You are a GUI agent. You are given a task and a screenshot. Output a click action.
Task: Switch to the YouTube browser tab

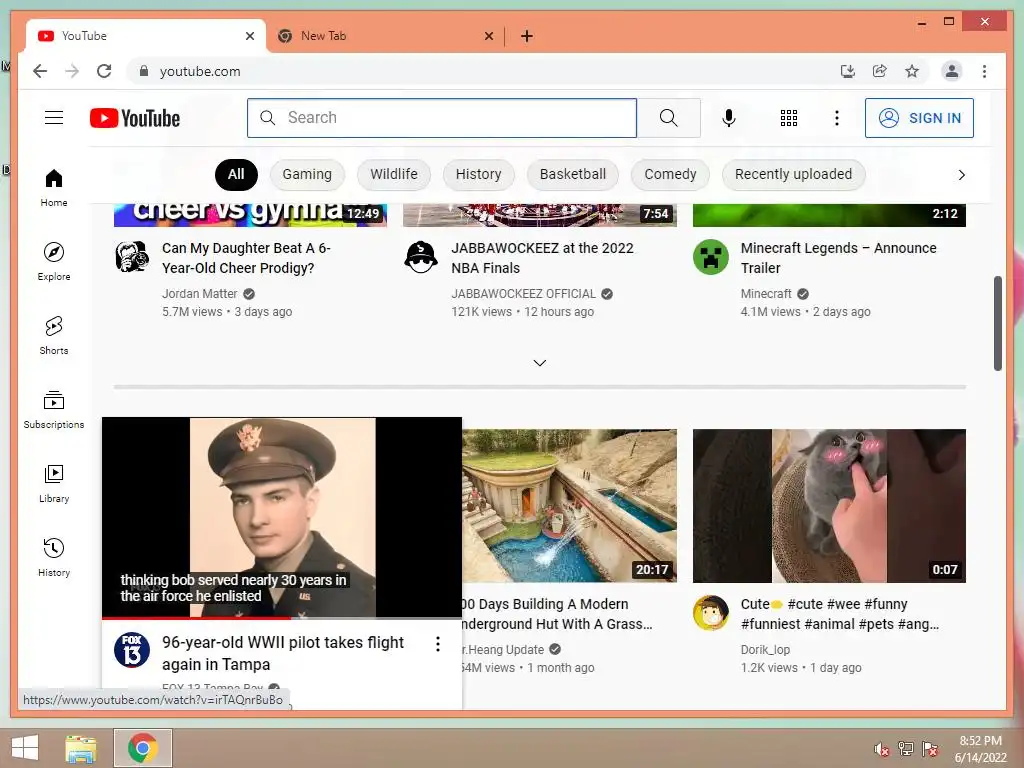(x=145, y=36)
